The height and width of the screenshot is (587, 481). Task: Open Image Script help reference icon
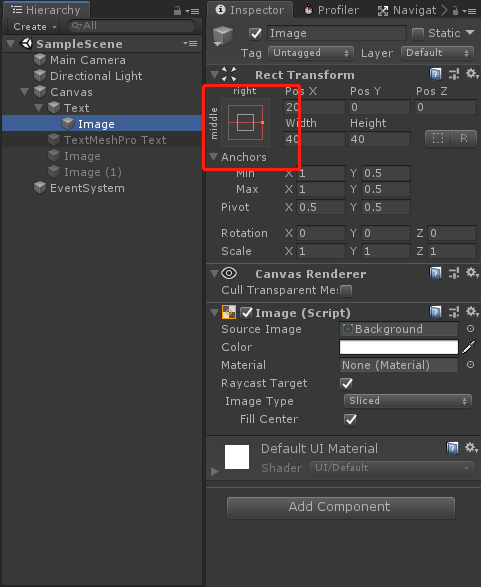pos(435,312)
